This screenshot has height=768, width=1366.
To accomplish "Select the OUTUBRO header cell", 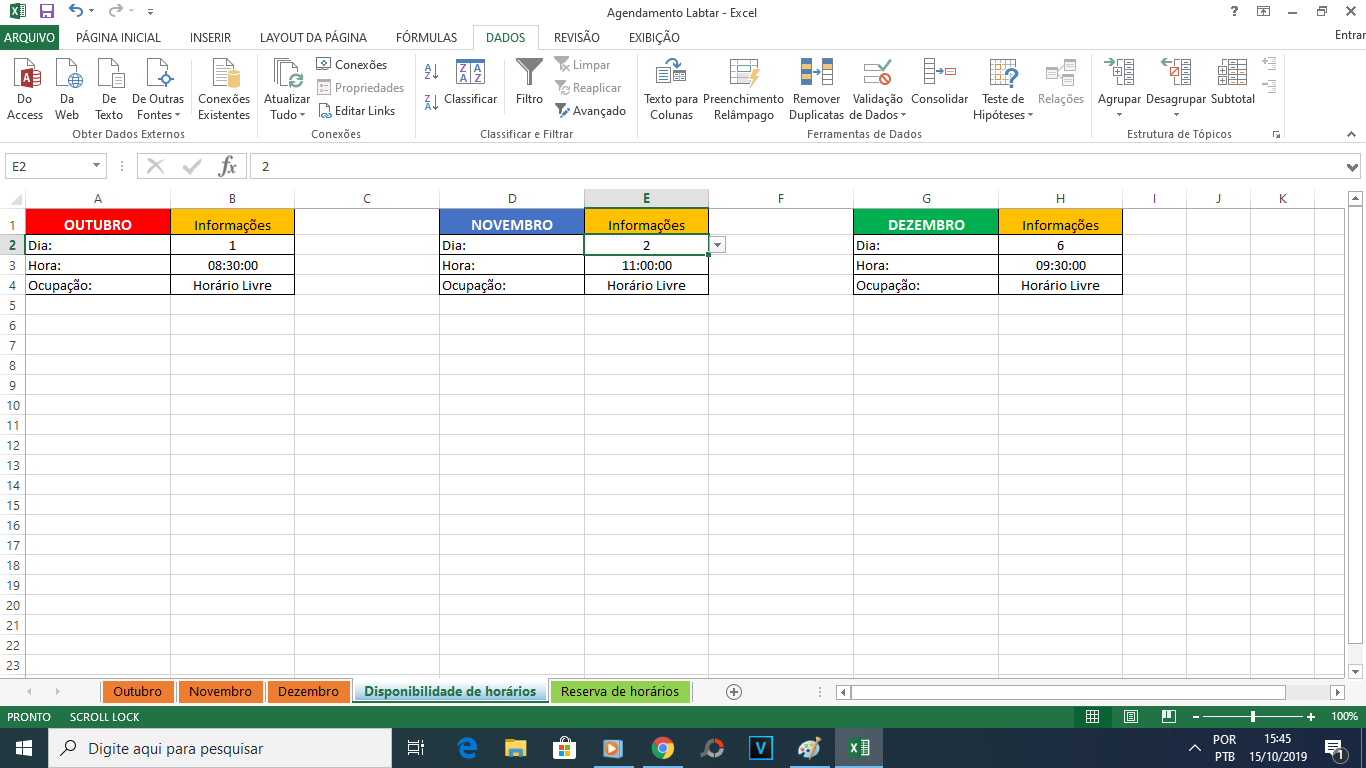I will click(98, 225).
